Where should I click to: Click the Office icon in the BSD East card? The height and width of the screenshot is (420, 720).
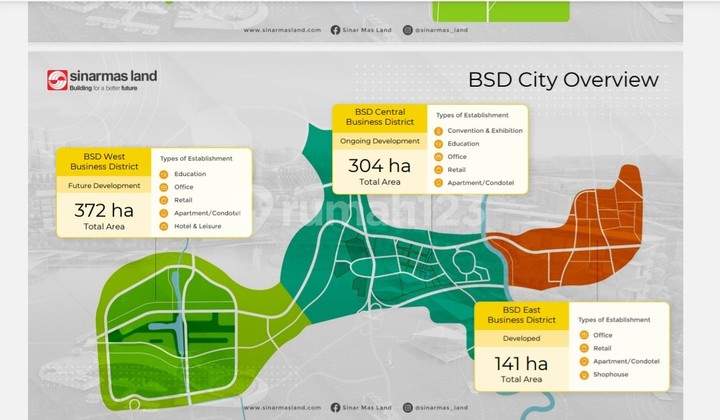583,335
